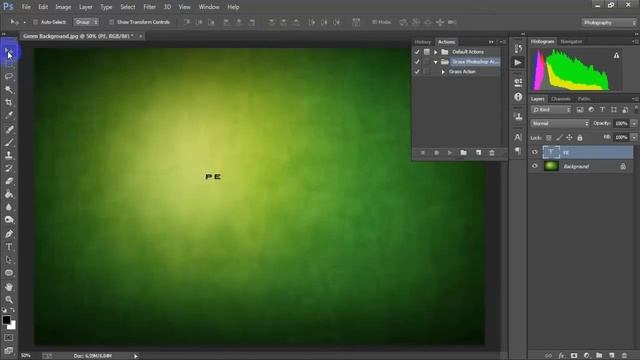Select the Crop tool
Screen dimensions: 640x360
click(x=9, y=102)
